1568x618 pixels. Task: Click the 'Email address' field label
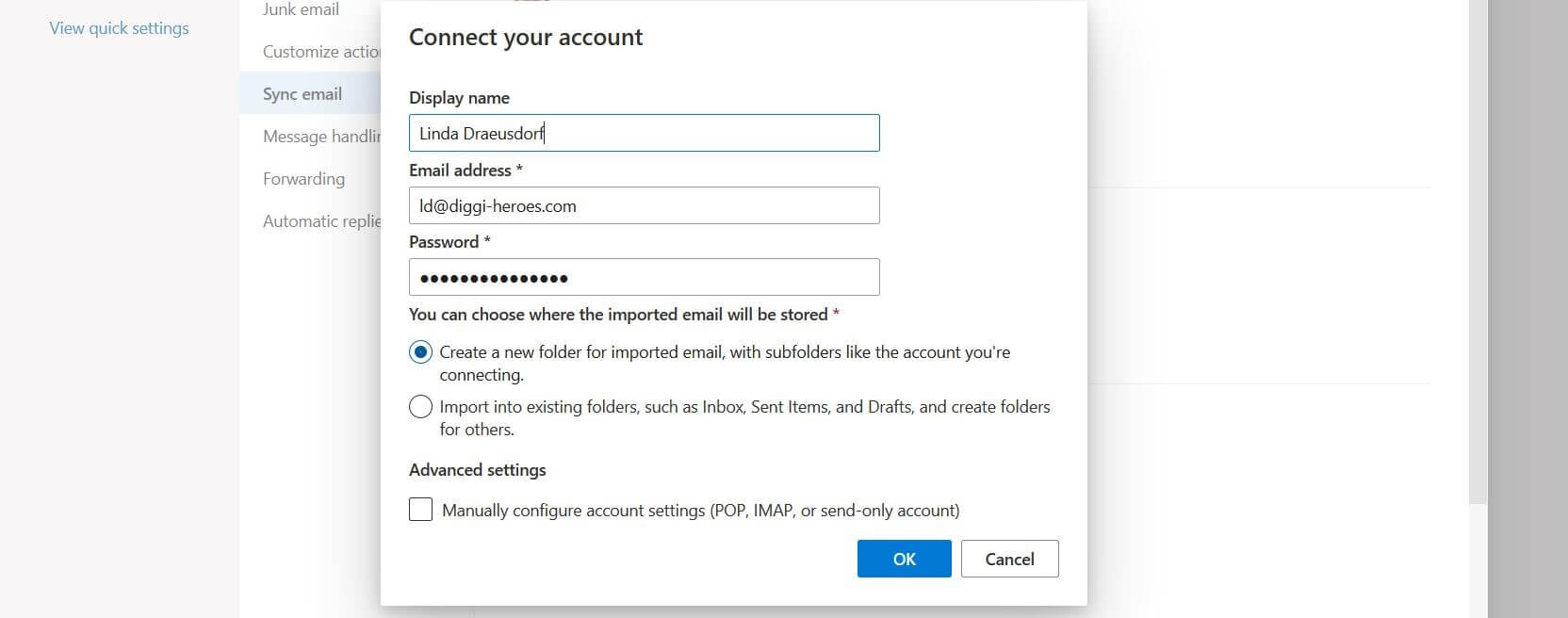coord(465,171)
